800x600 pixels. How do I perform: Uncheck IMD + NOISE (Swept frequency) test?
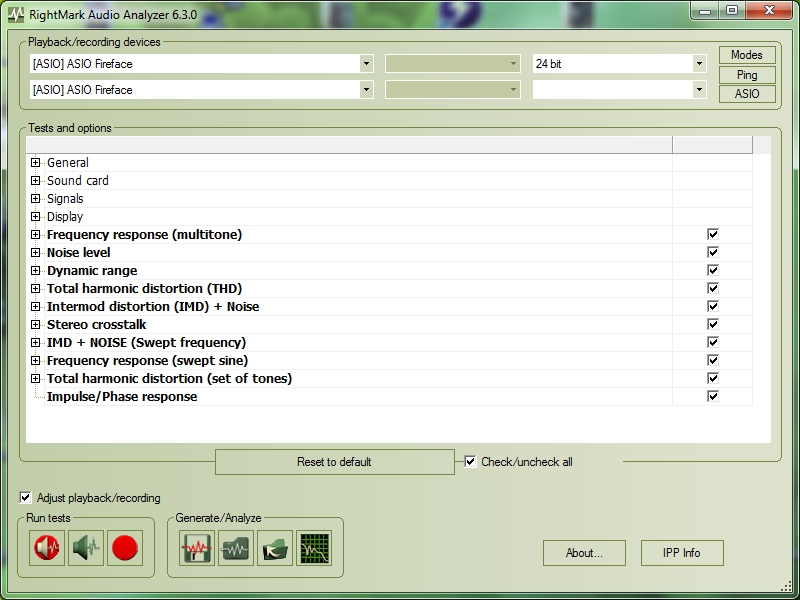(x=713, y=342)
